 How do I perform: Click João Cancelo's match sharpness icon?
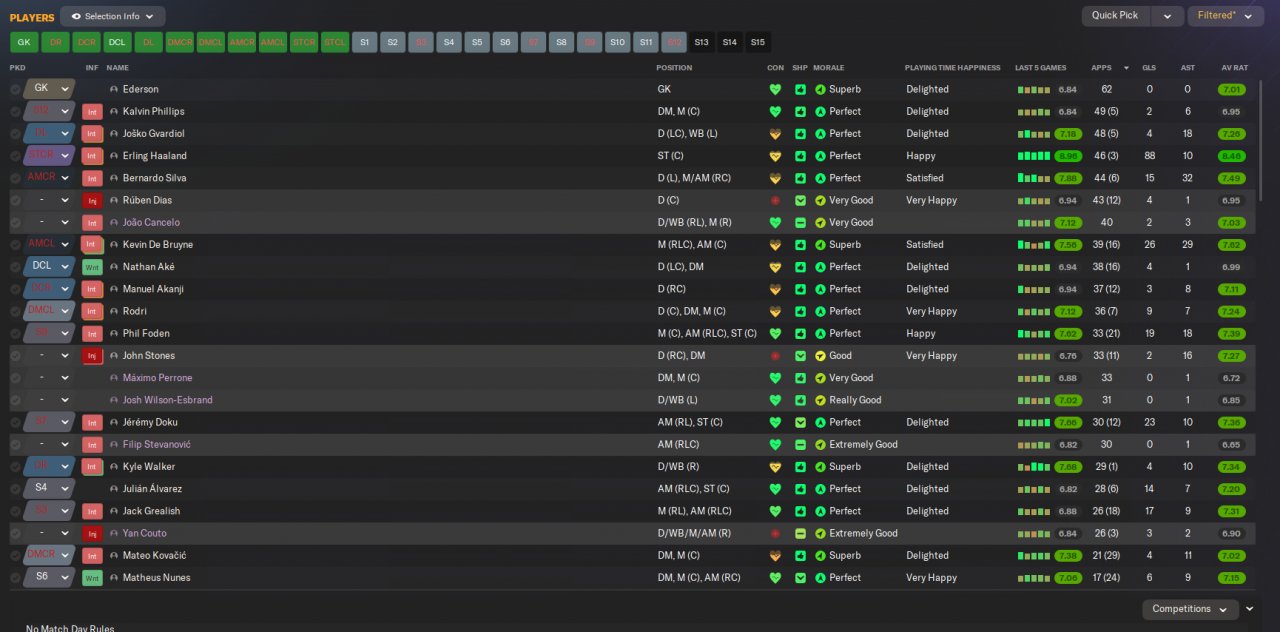[x=800, y=223]
